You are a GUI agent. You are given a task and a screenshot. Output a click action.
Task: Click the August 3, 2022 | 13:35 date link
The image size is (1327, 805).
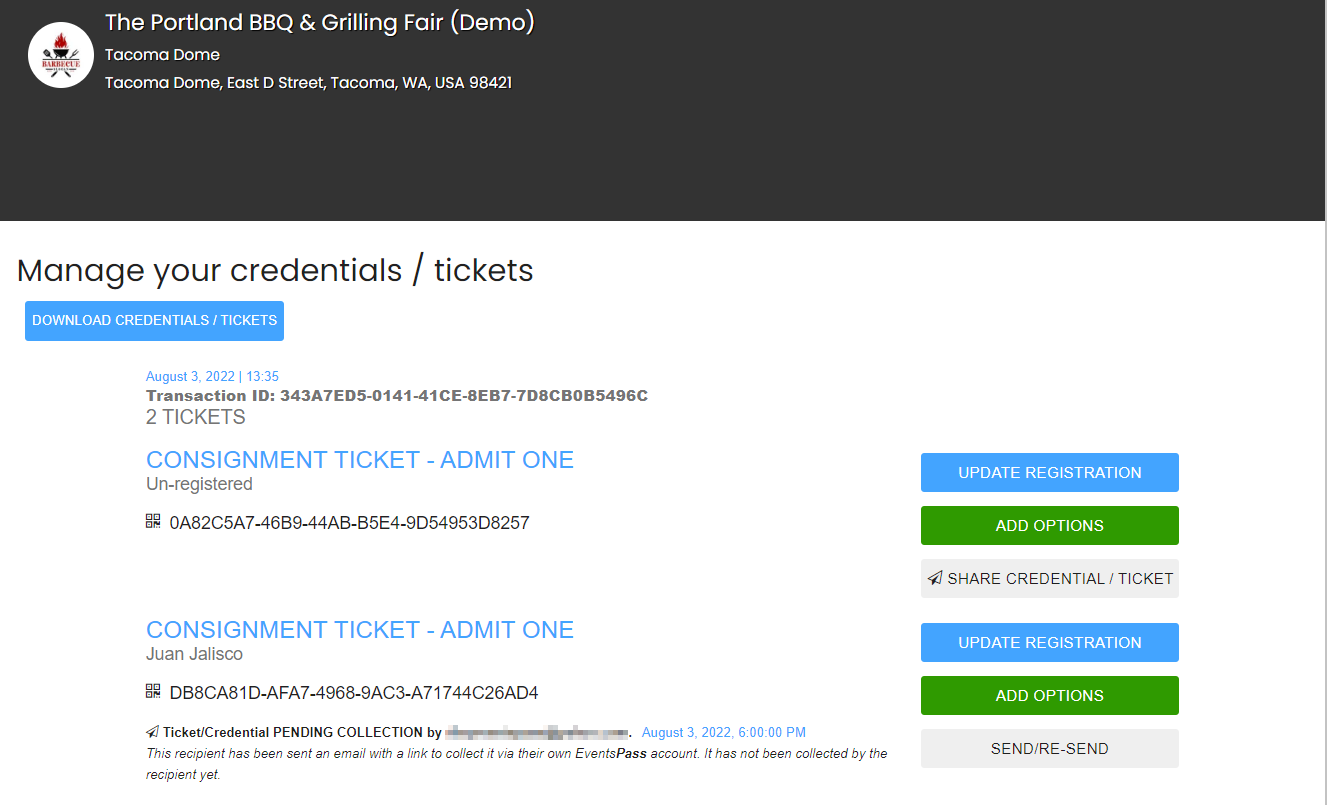(x=212, y=377)
